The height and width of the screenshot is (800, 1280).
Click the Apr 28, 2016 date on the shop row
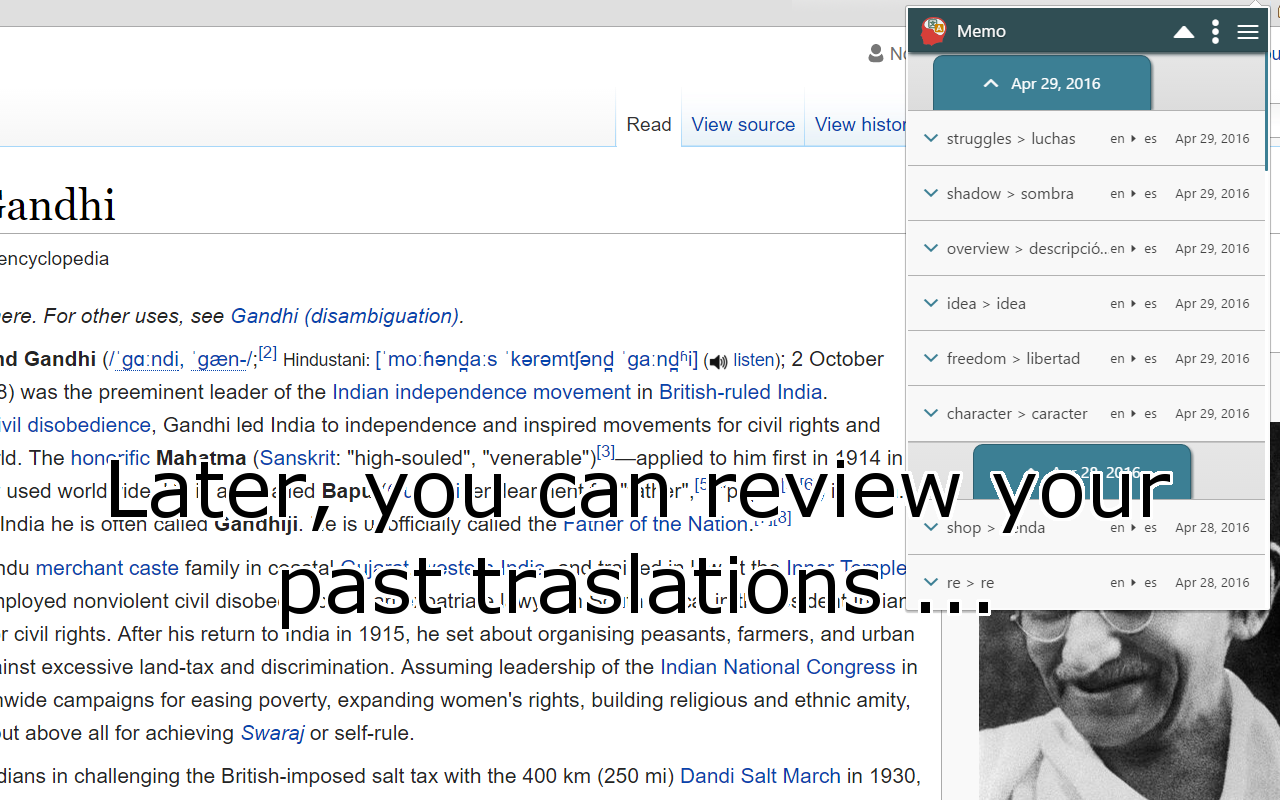pos(1212,528)
